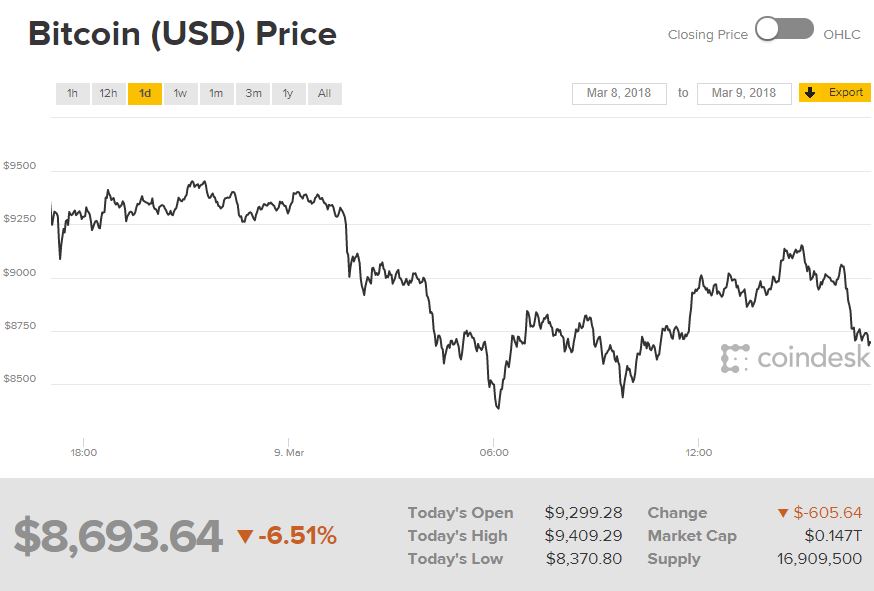874x591 pixels.
Task: Click the CoinDesk watermark logo
Action: tap(795, 357)
